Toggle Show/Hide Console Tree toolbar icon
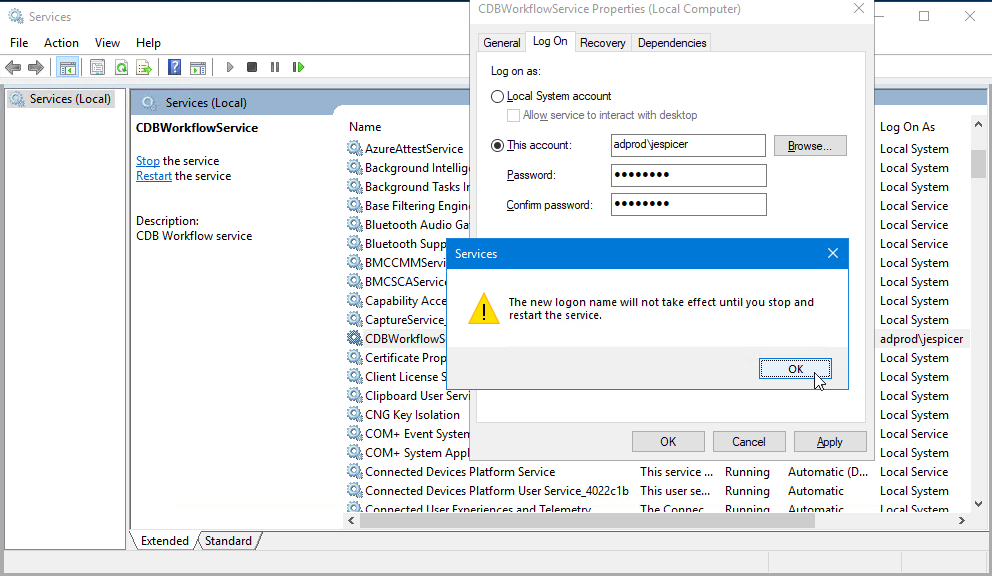 (x=67, y=67)
